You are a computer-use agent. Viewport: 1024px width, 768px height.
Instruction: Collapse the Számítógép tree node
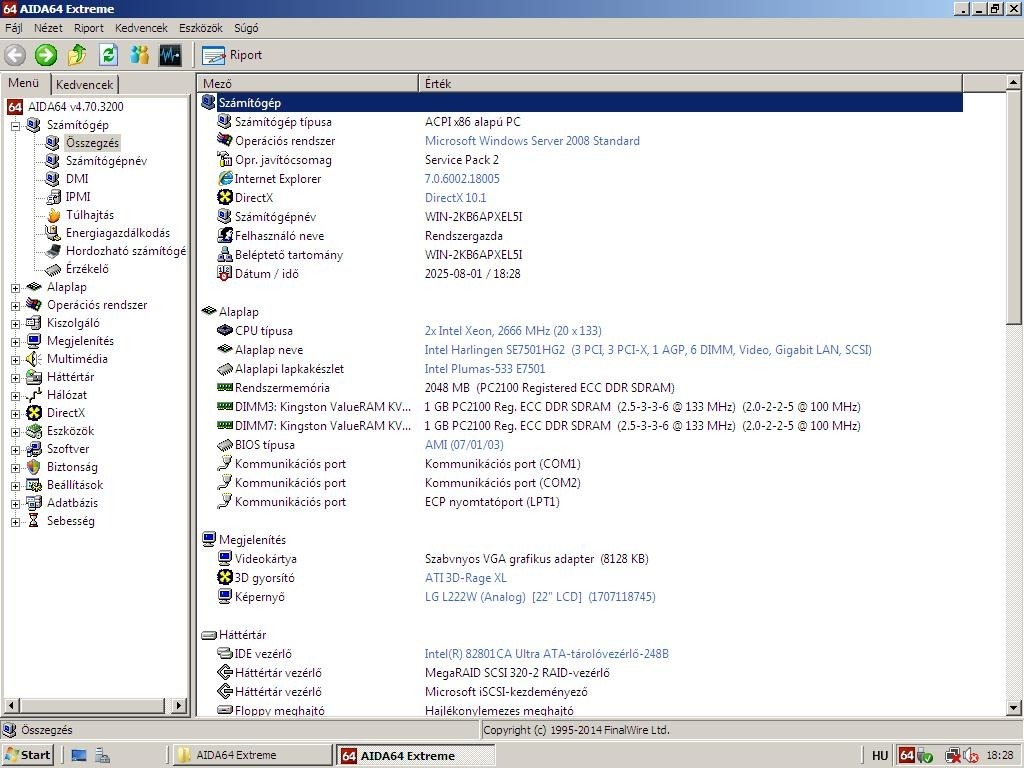[x=16, y=125]
